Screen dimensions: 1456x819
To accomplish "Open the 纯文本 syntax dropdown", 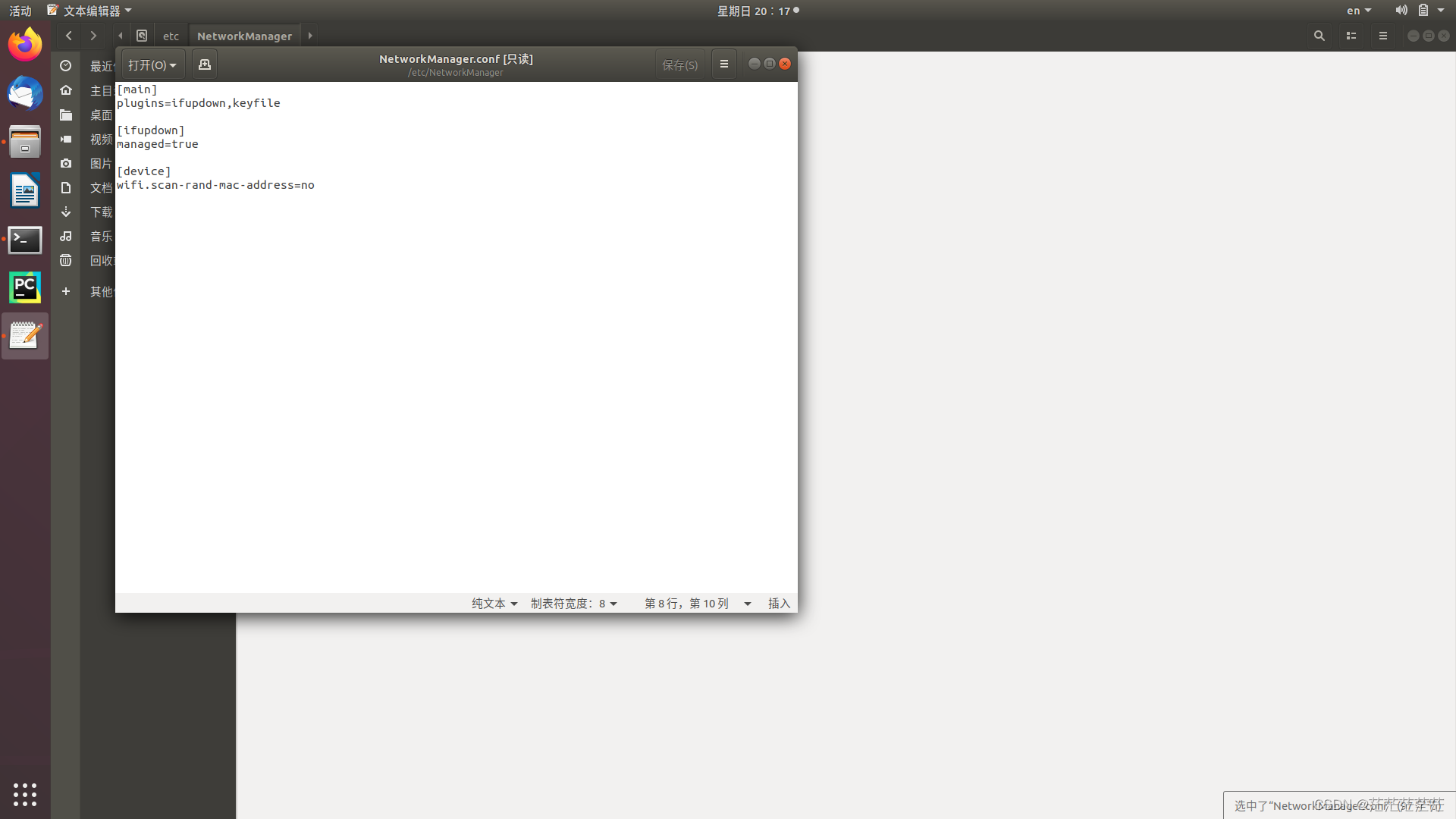I will tap(494, 604).
